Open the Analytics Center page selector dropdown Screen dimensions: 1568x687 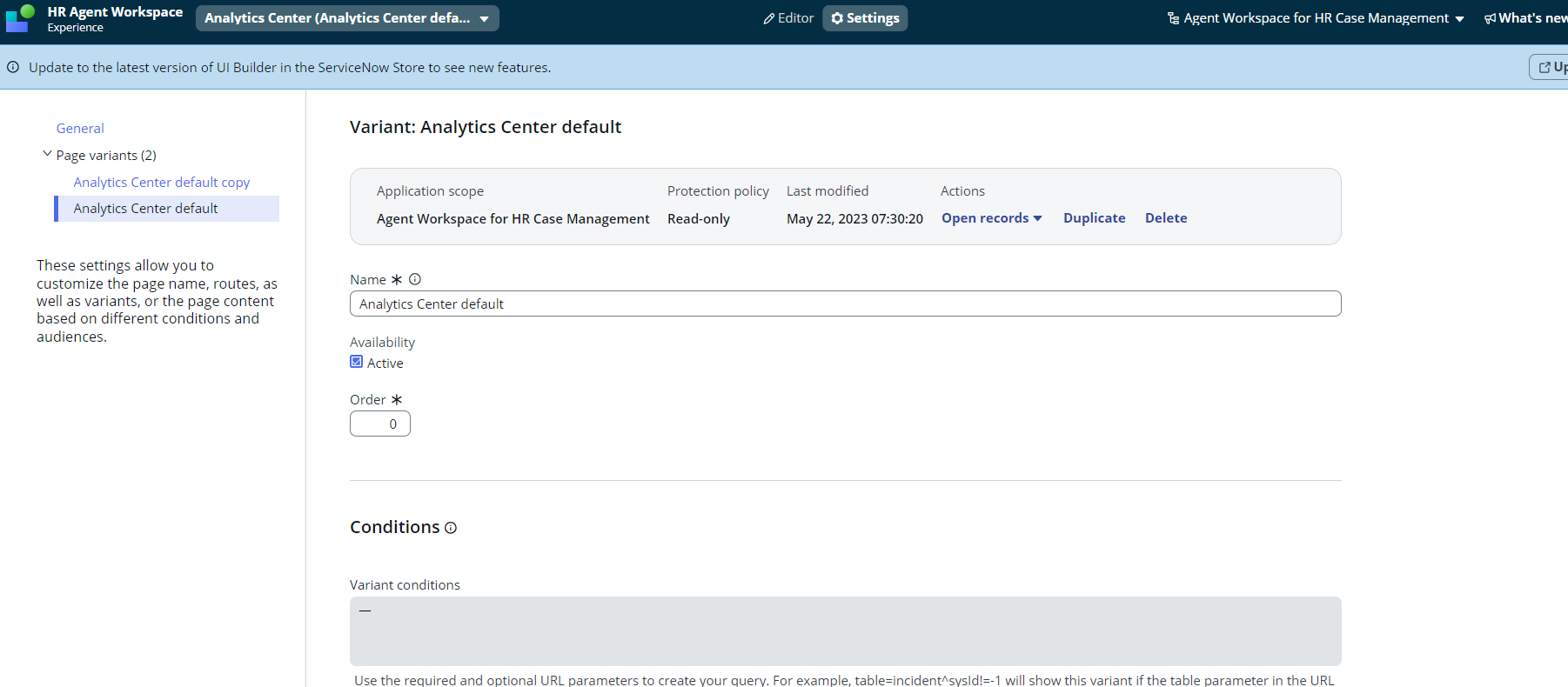[x=347, y=18]
